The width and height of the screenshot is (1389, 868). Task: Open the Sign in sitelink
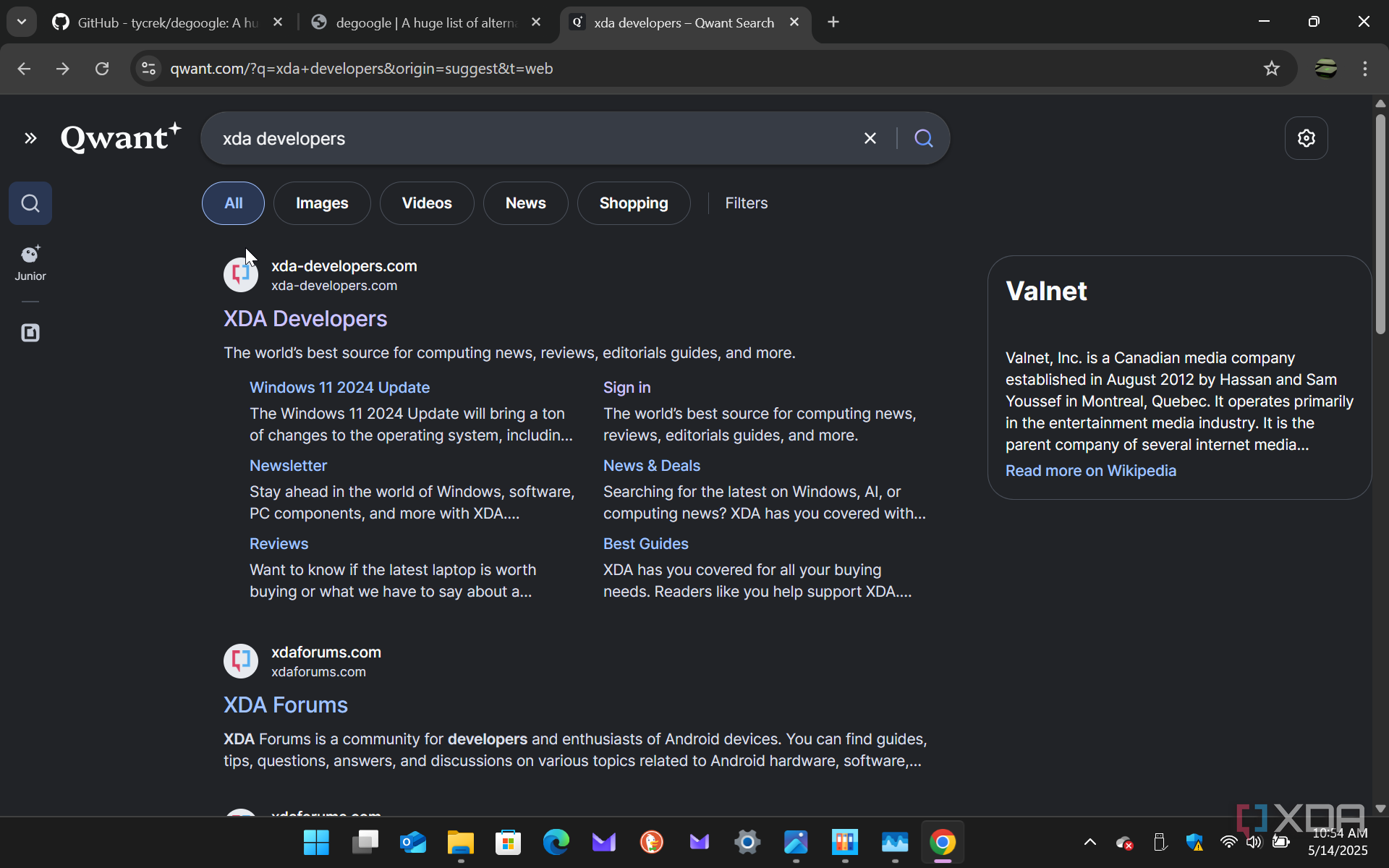[627, 388]
